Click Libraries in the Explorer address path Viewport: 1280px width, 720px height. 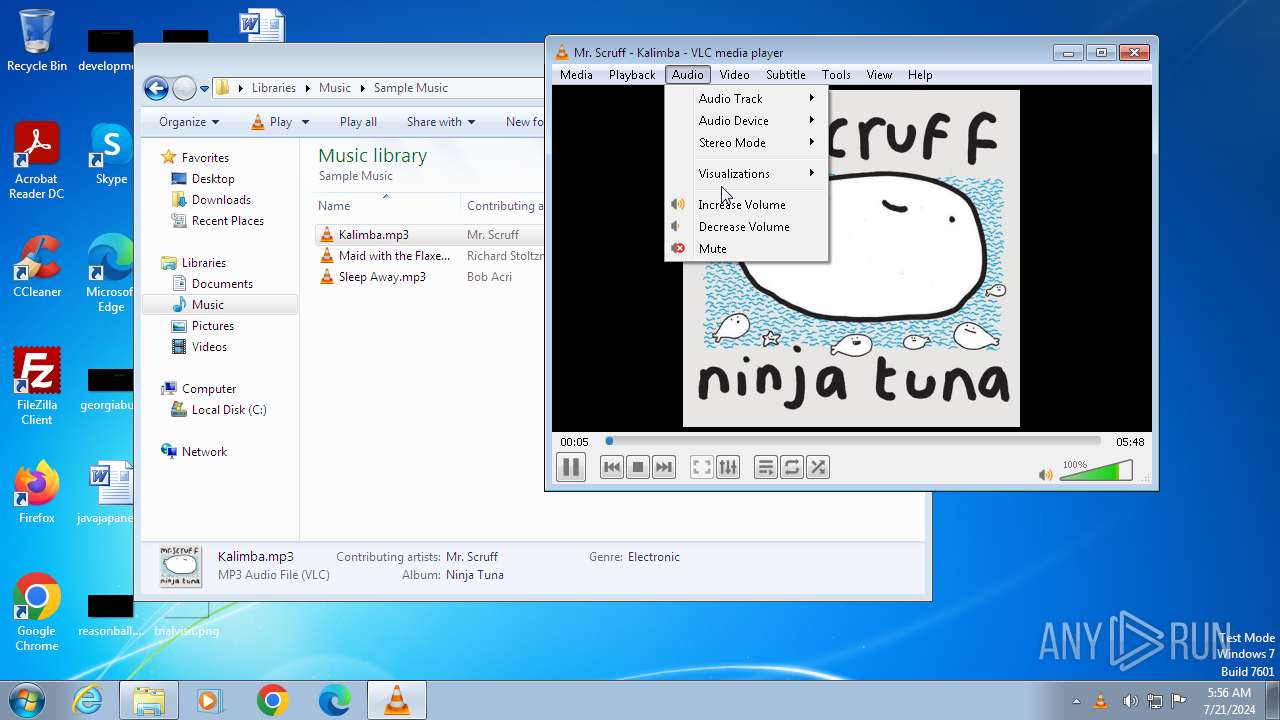click(x=274, y=88)
